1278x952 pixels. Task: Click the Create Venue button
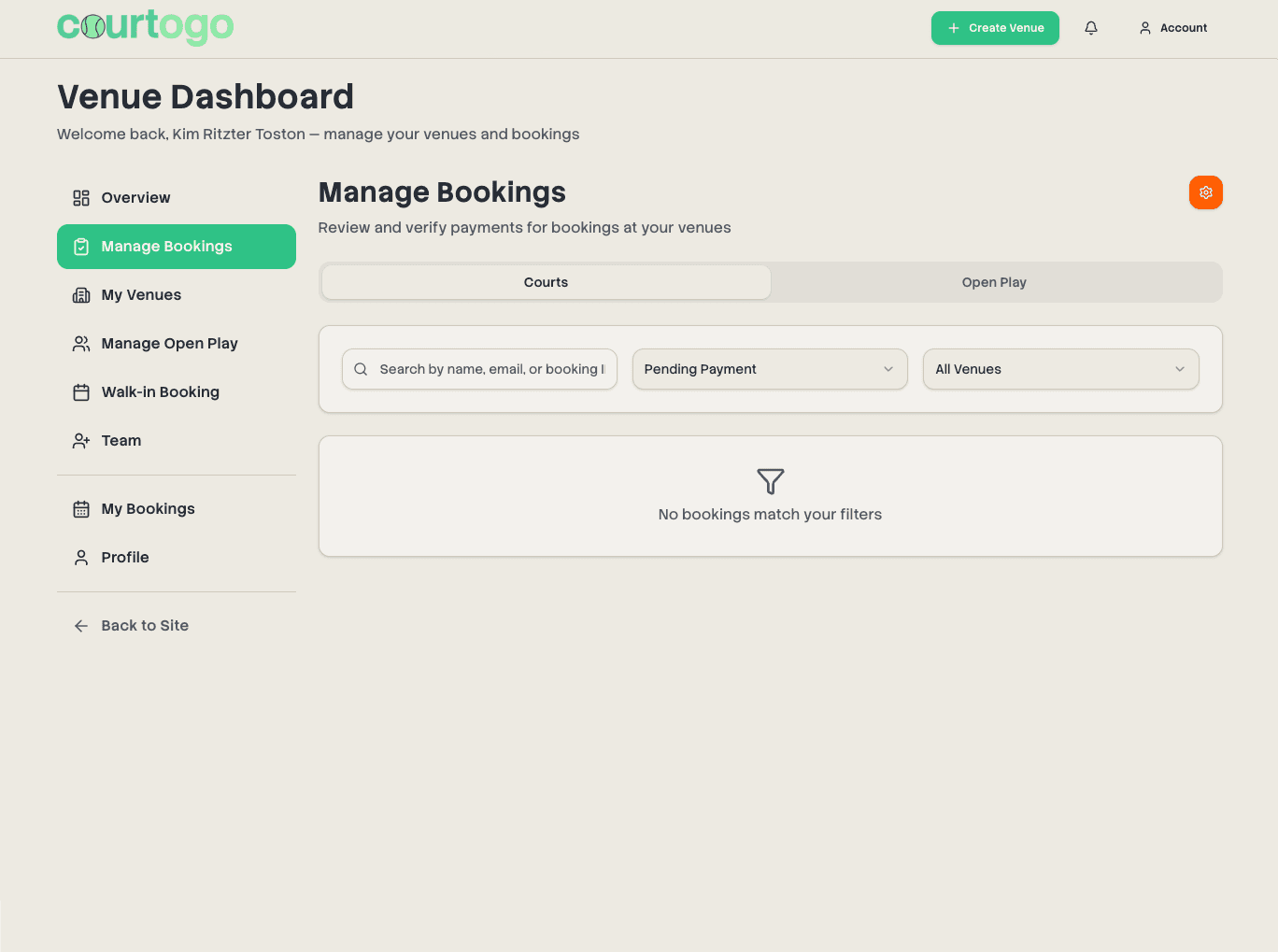(x=995, y=28)
